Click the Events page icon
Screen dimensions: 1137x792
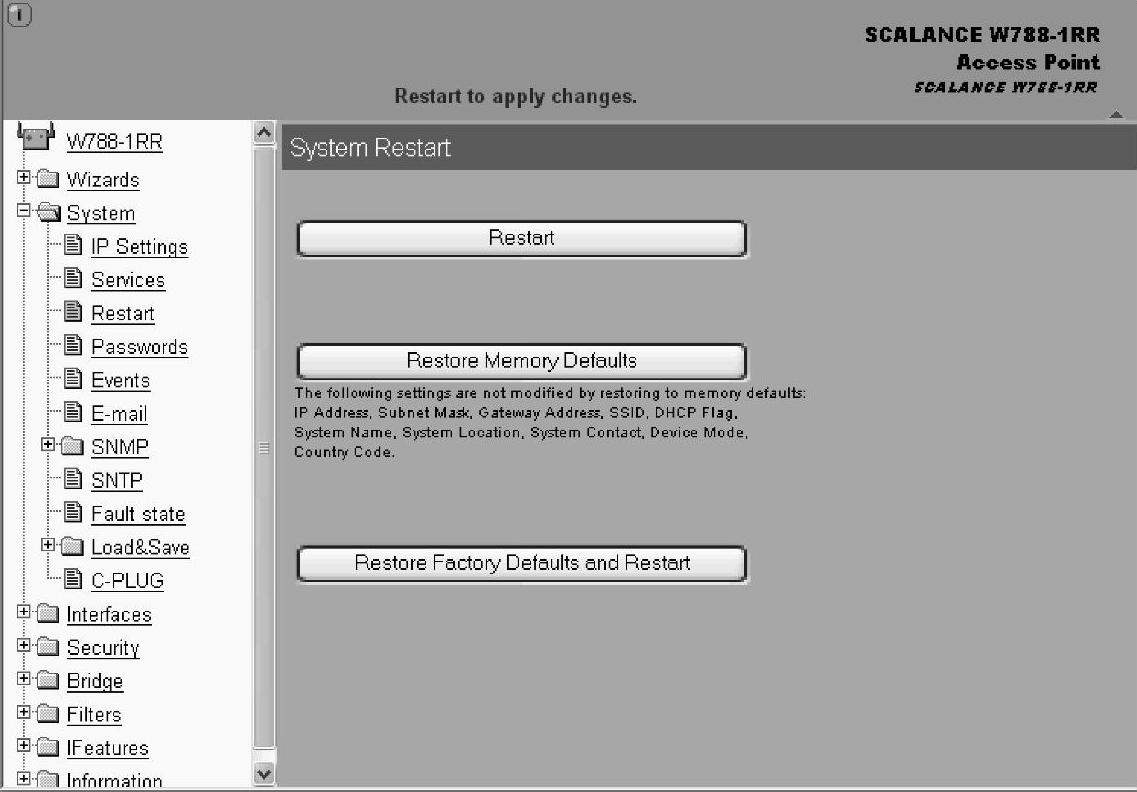coord(73,379)
